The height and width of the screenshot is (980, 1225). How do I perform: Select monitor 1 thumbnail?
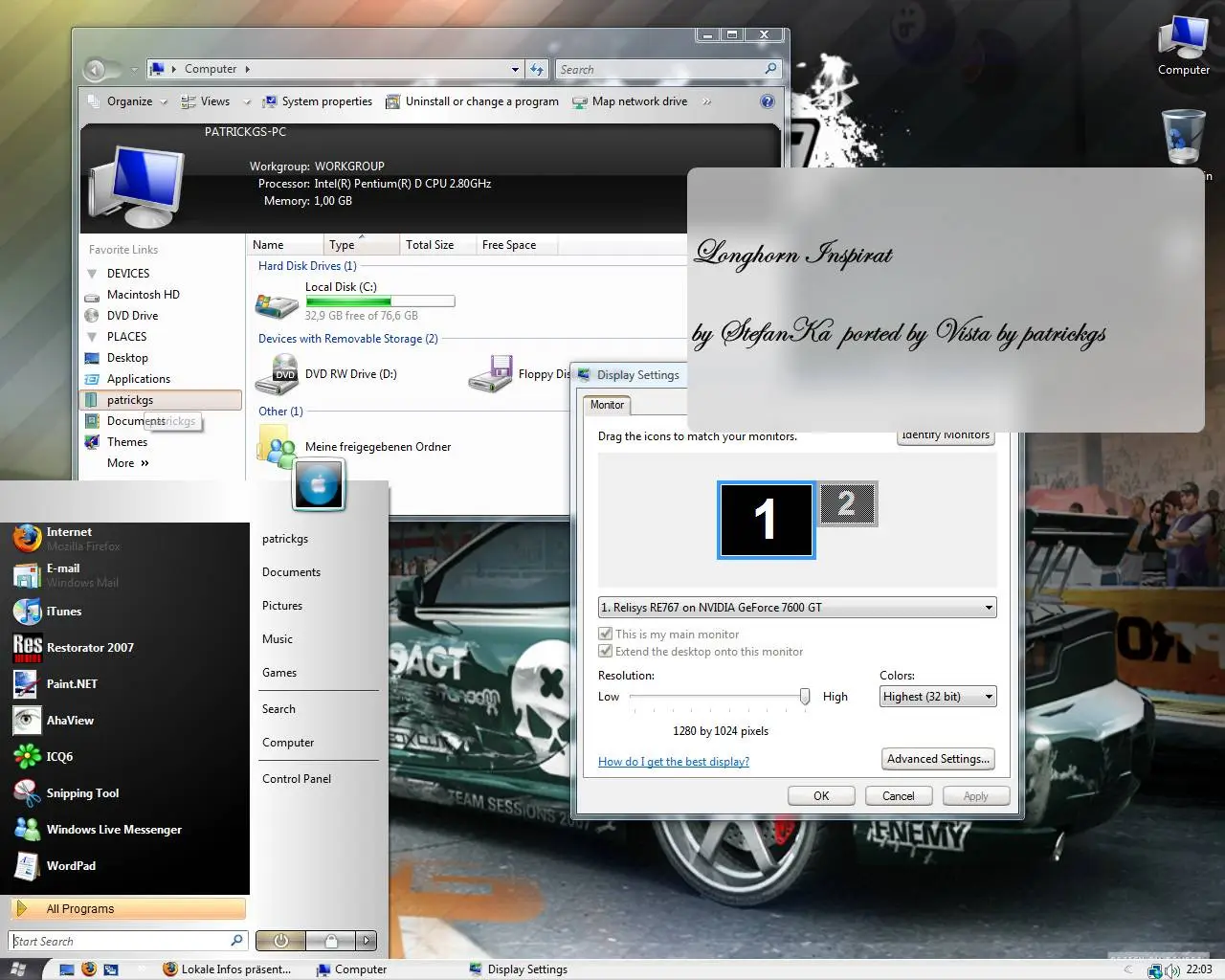pyautogui.click(x=767, y=520)
